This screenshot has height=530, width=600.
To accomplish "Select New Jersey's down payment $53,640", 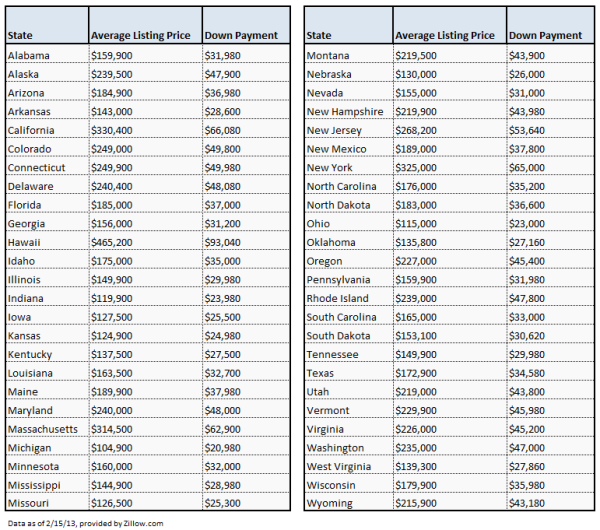I will [530, 130].
